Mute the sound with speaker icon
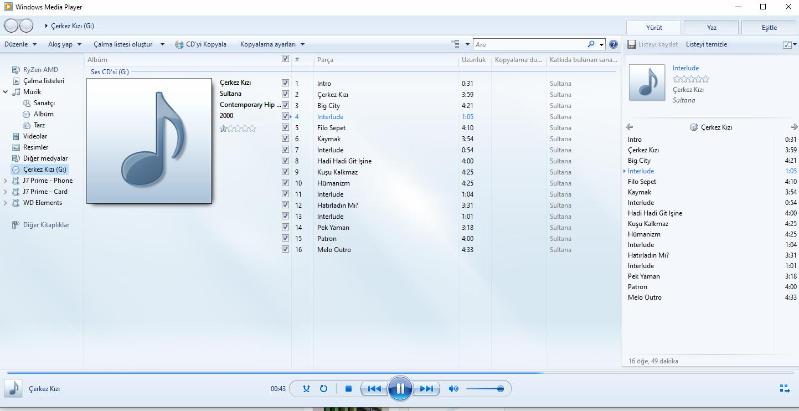Image resolution: width=799 pixels, height=411 pixels. pyautogui.click(x=453, y=388)
